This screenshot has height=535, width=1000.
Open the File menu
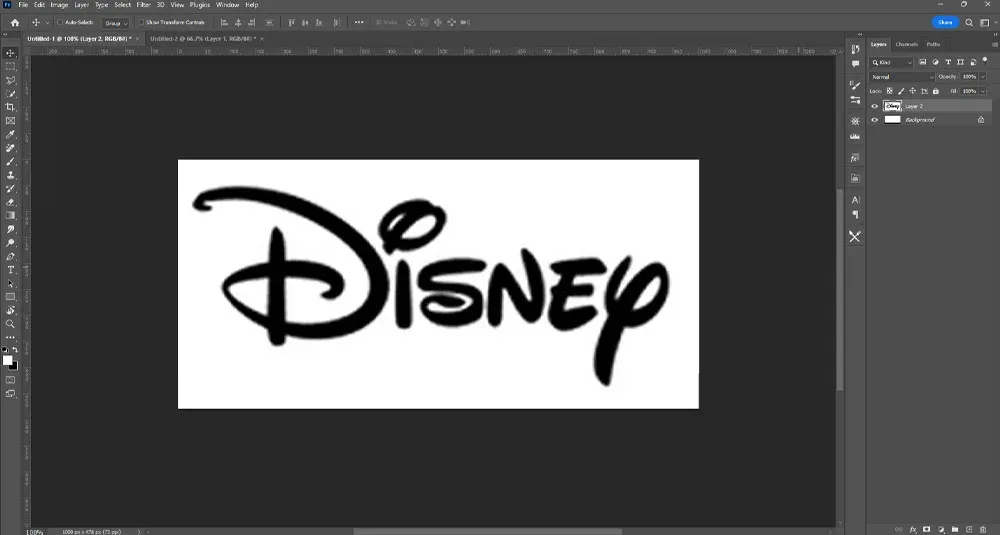point(23,4)
